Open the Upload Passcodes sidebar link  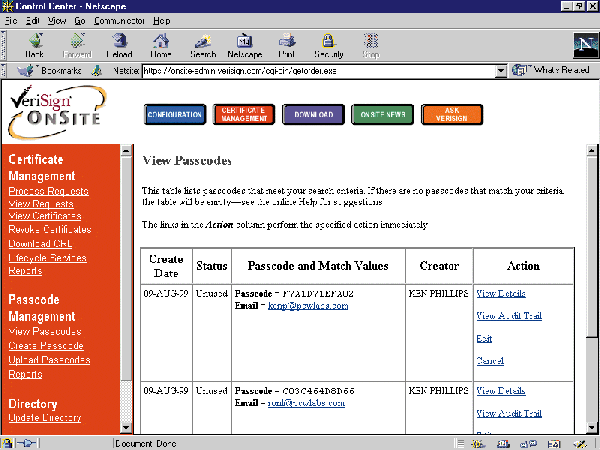(49, 360)
